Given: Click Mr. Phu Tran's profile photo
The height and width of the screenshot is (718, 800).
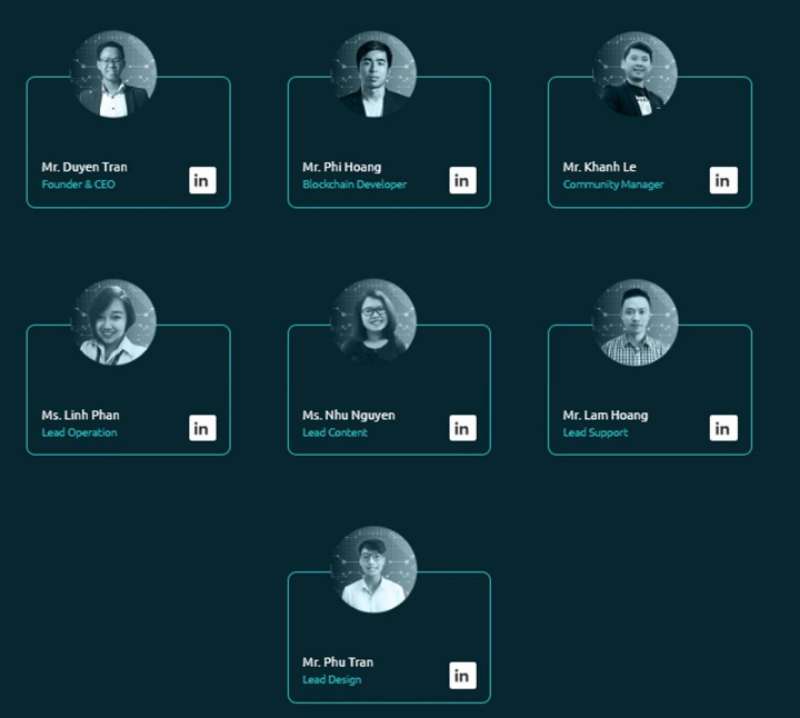Looking at the screenshot, I should pyautogui.click(x=374, y=570).
